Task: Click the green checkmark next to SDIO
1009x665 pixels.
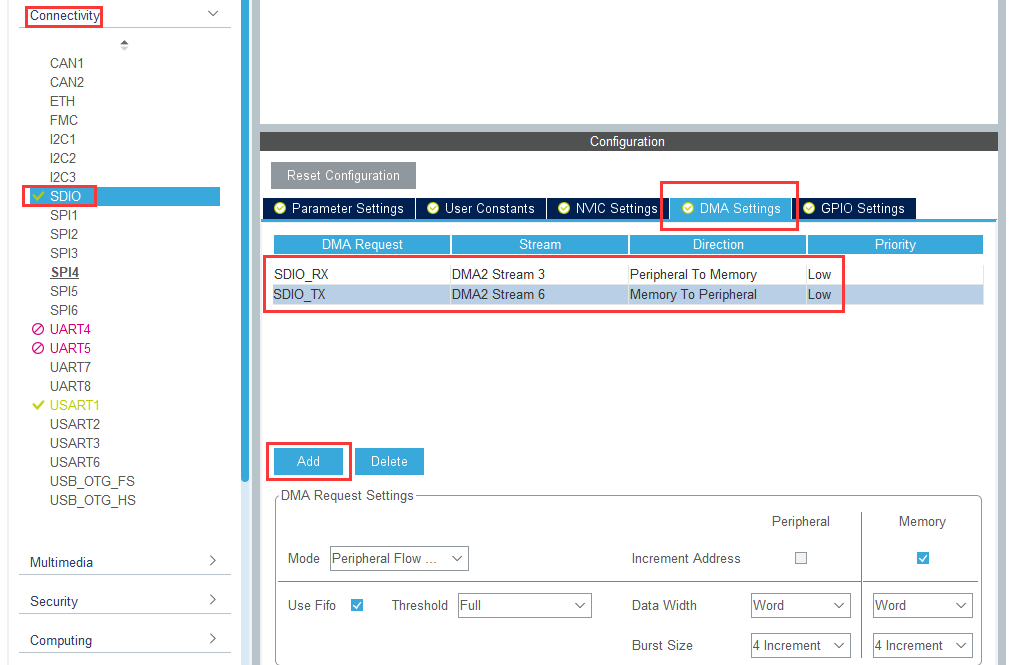Action: click(x=38, y=196)
